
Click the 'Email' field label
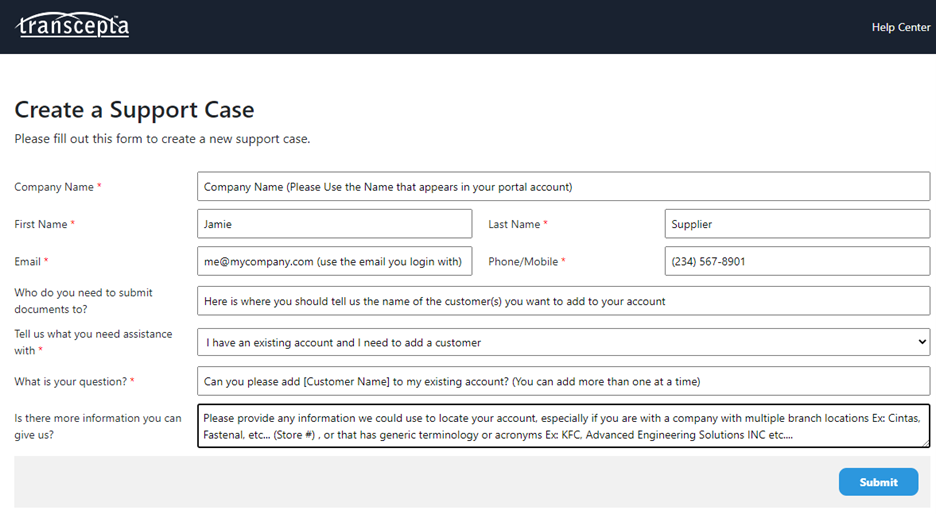coord(28,261)
